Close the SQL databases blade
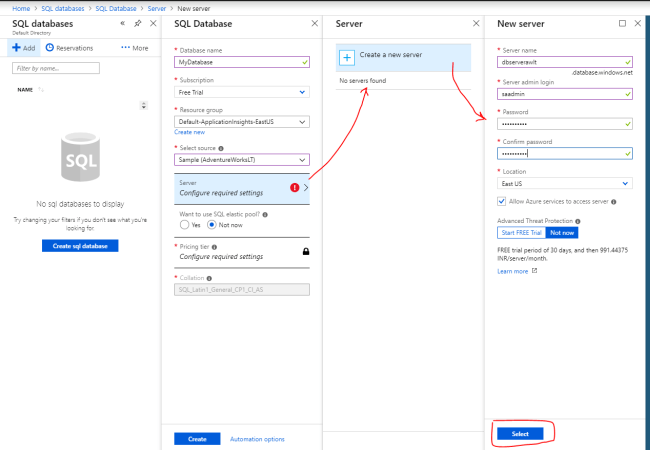 (153, 23)
